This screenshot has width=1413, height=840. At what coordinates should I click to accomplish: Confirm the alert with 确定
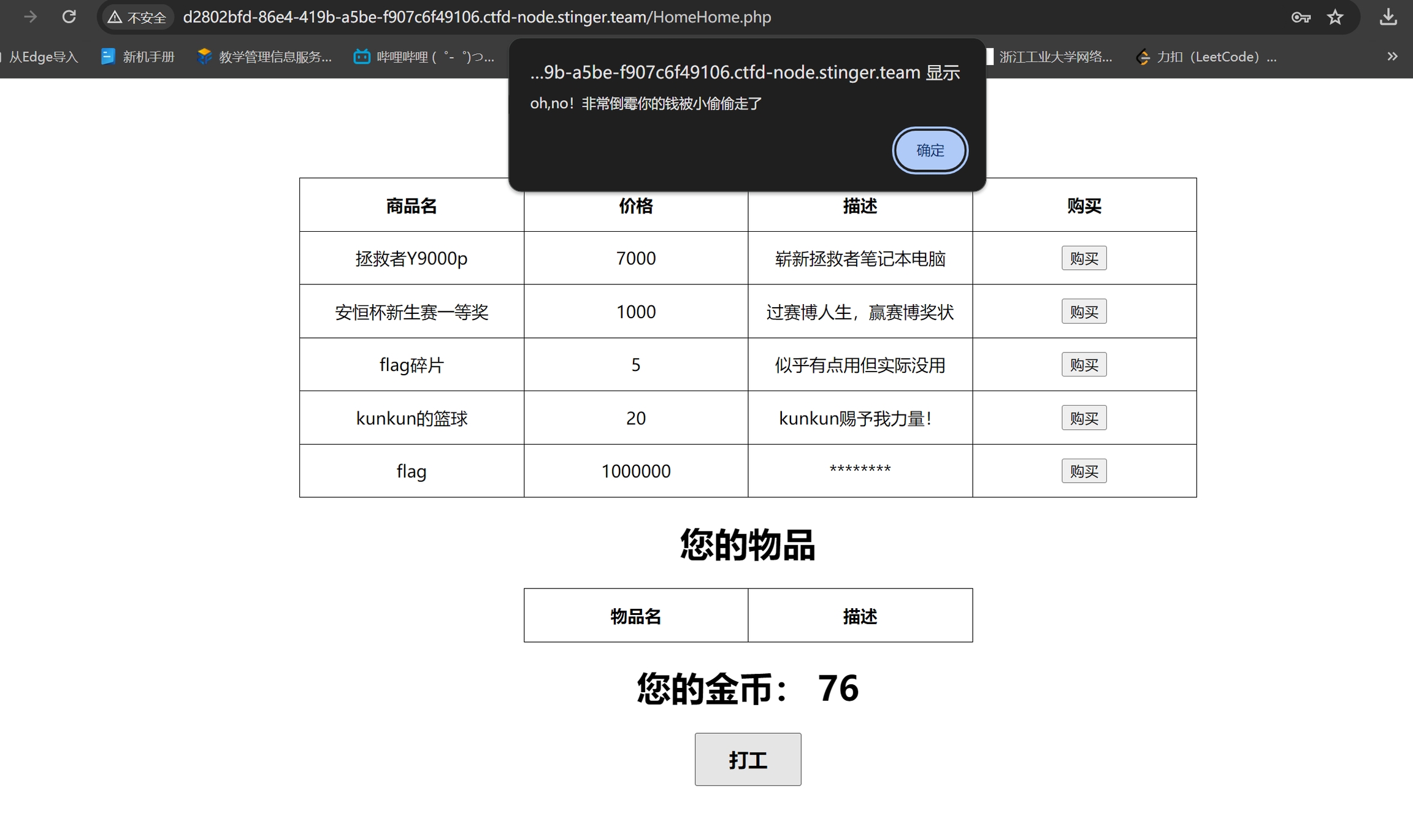(930, 150)
